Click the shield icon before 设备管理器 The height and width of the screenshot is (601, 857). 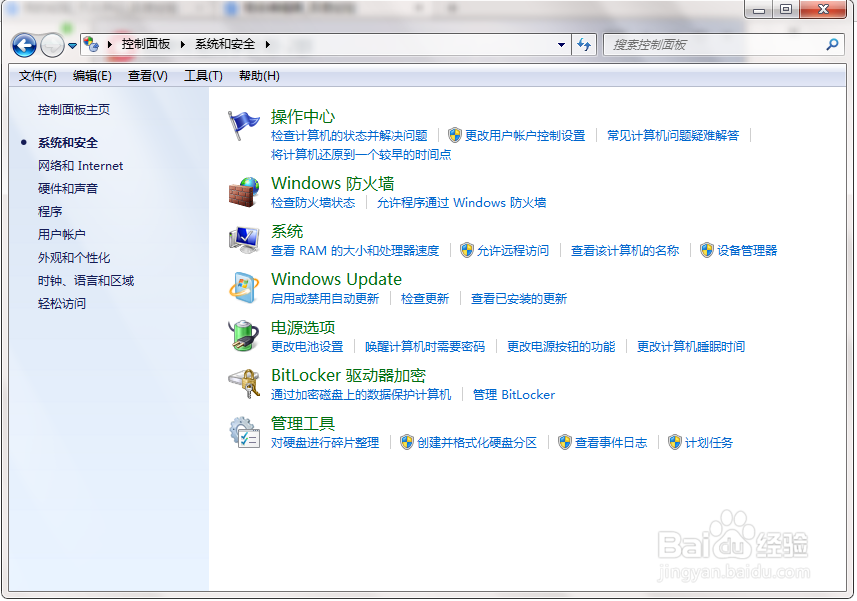coord(707,250)
